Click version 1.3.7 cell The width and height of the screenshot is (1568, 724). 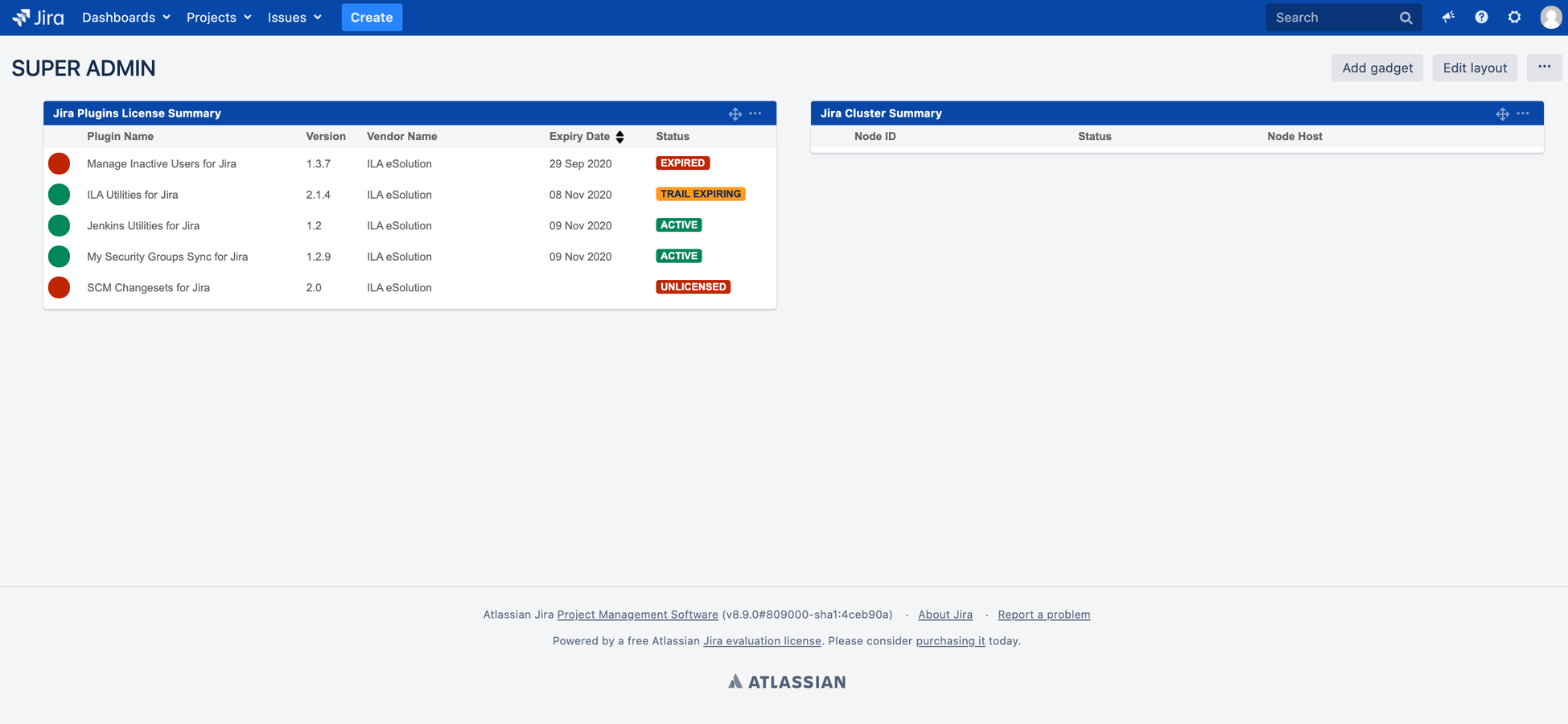coord(319,164)
